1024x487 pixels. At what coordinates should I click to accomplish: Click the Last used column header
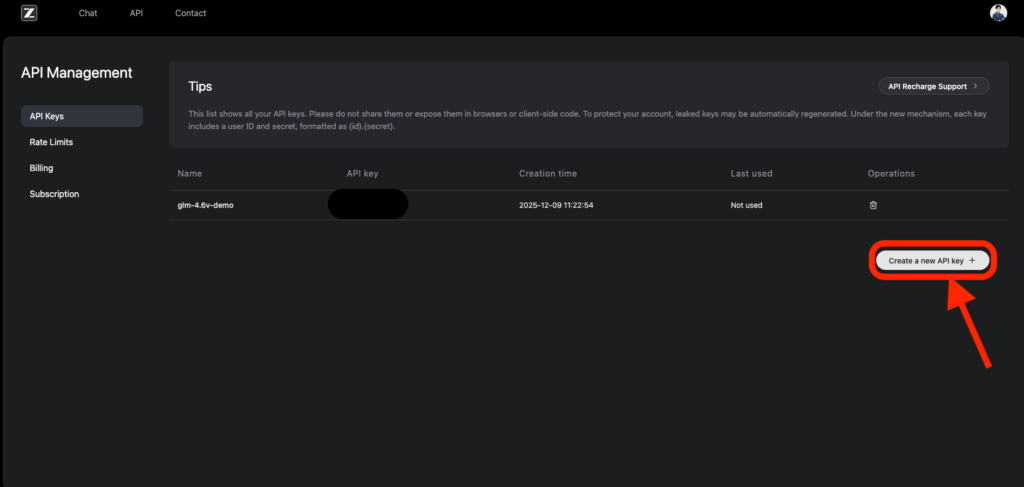[x=751, y=173]
